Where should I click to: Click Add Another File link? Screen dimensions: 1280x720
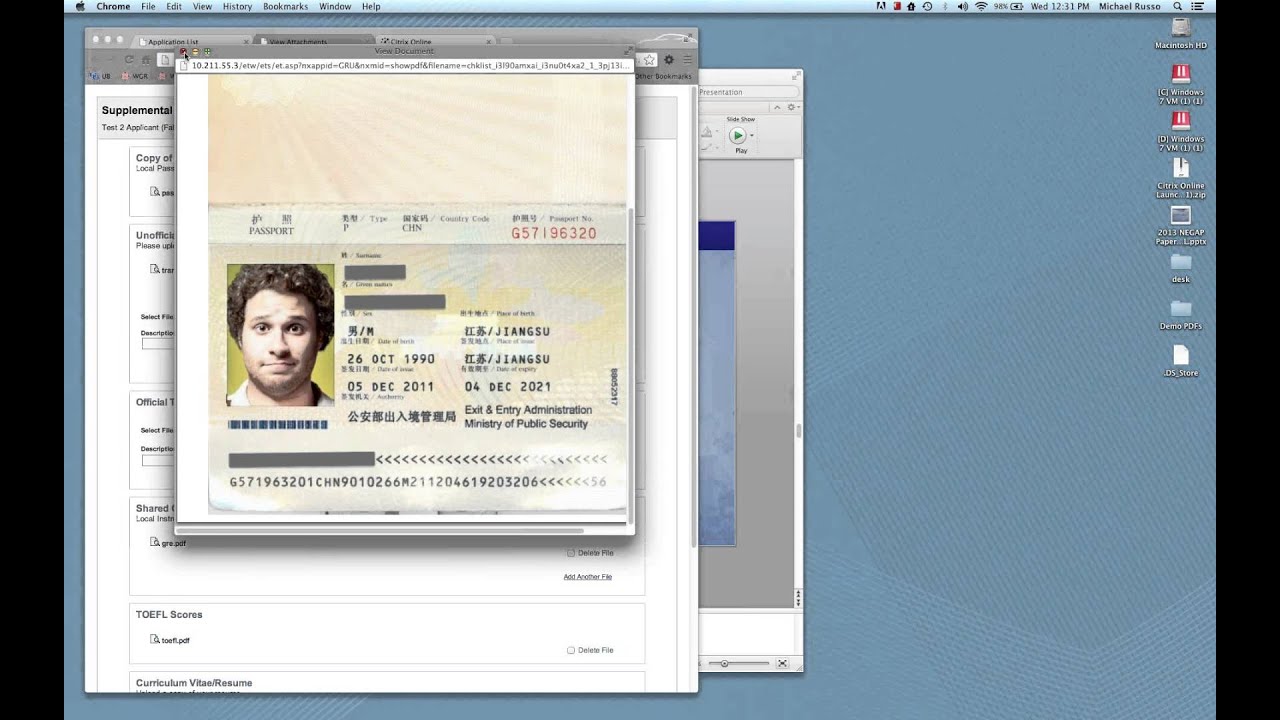pos(587,577)
